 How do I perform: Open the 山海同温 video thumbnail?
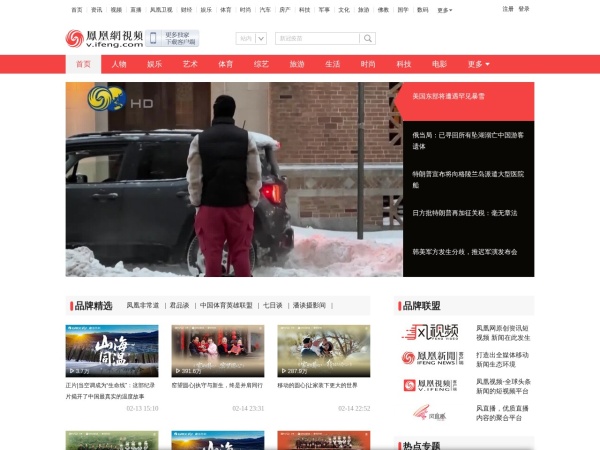[112, 351]
